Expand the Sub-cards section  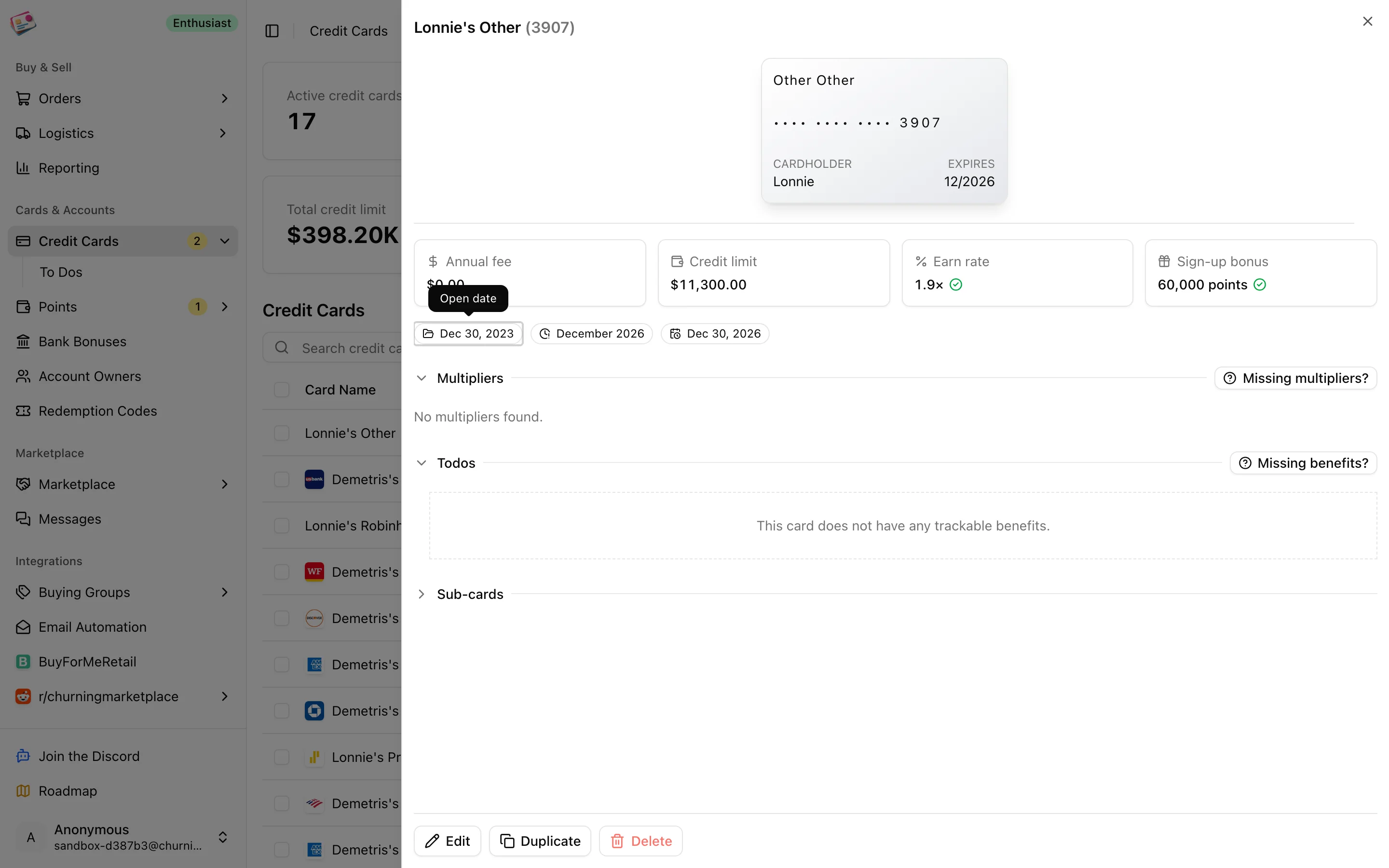coord(422,594)
